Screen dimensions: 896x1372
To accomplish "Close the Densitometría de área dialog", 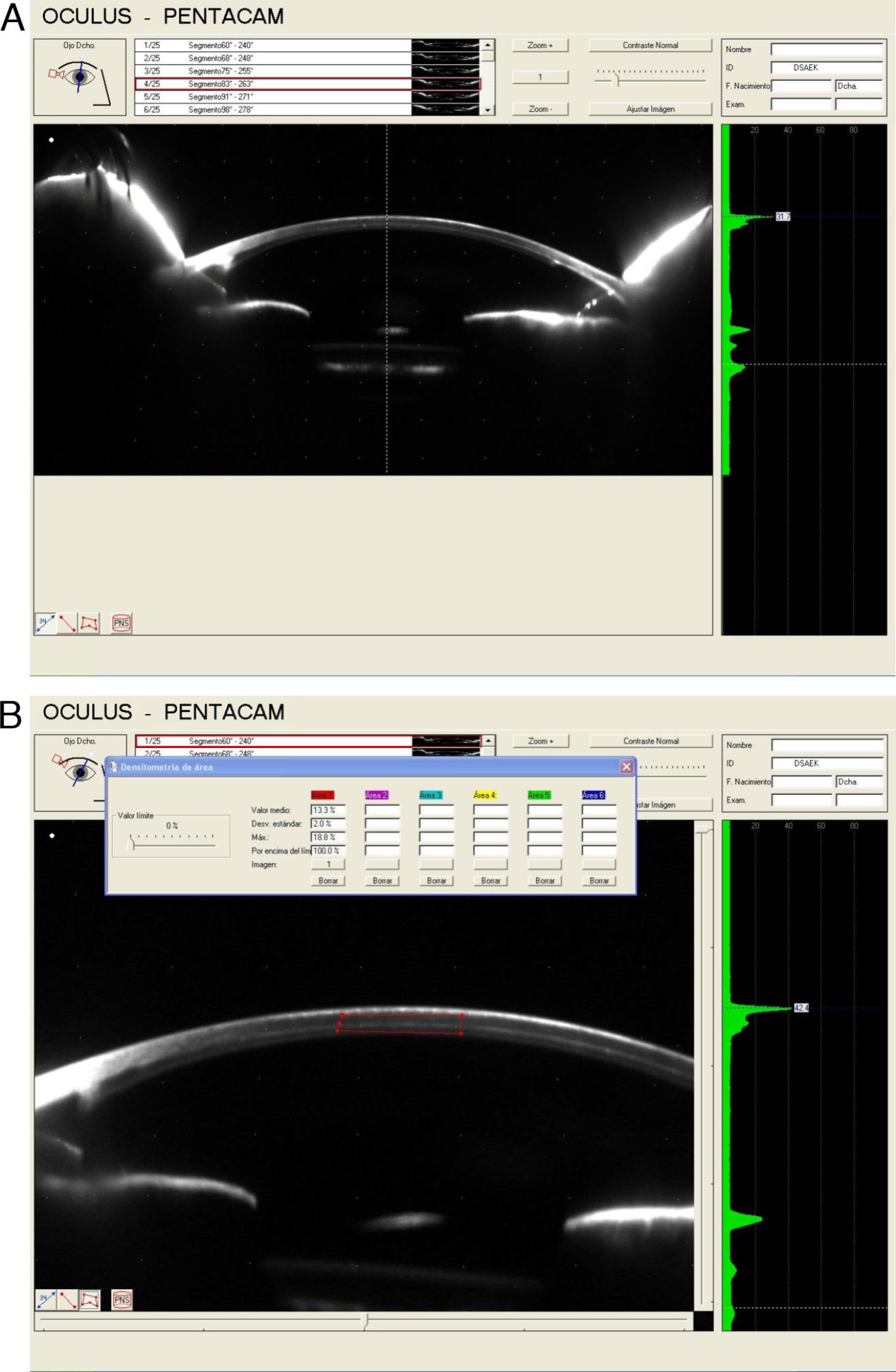I will pos(626,766).
